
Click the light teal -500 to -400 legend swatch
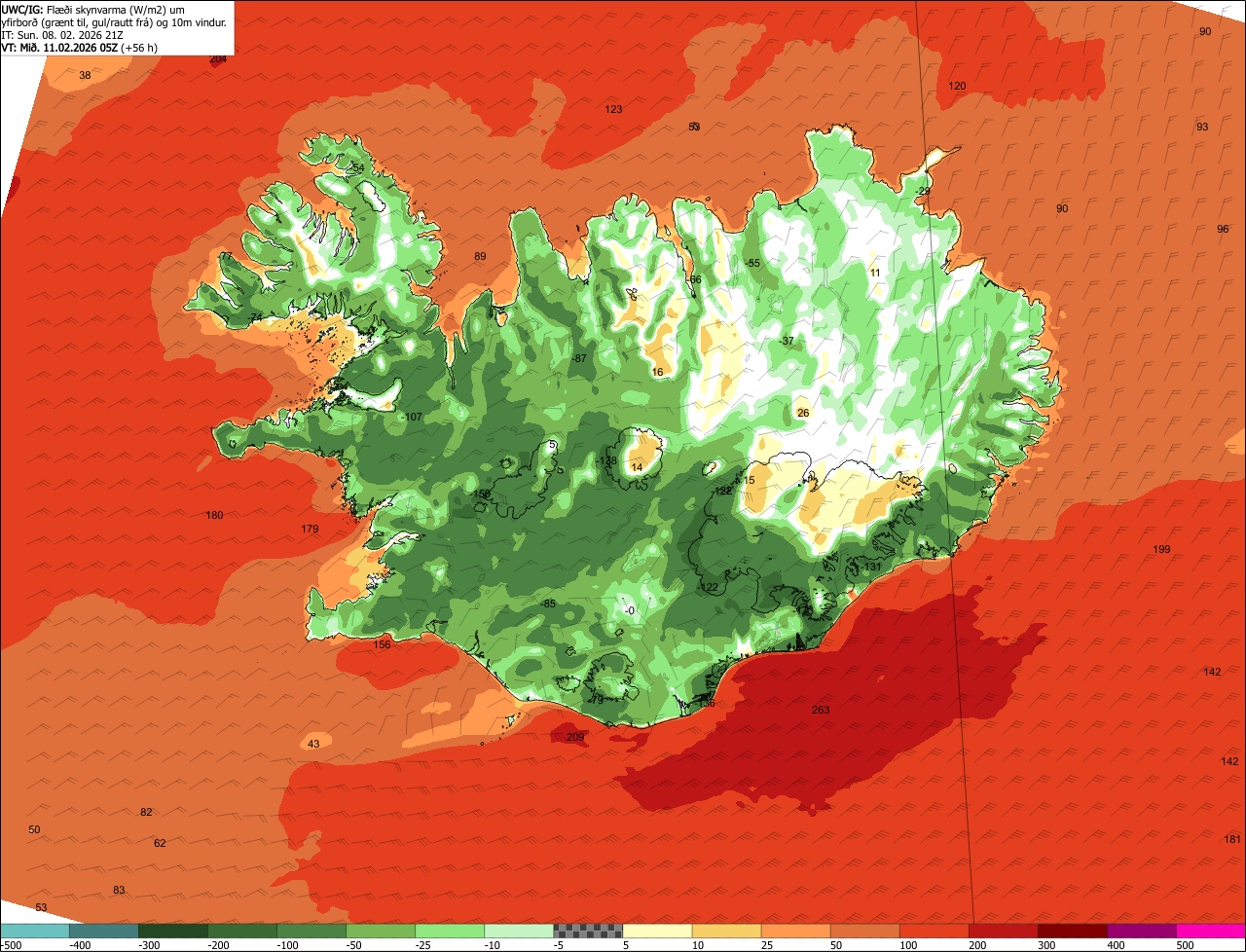[34, 931]
